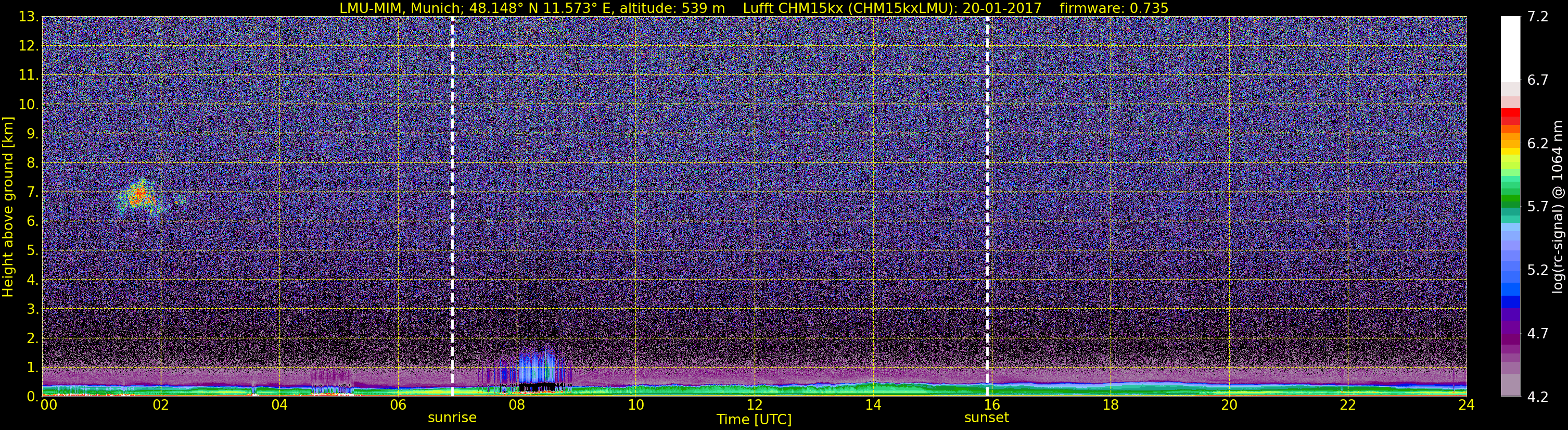This screenshot has height=430, width=1568.
Task: Click the 'sunrise' label below the axis
Action: coord(452,417)
